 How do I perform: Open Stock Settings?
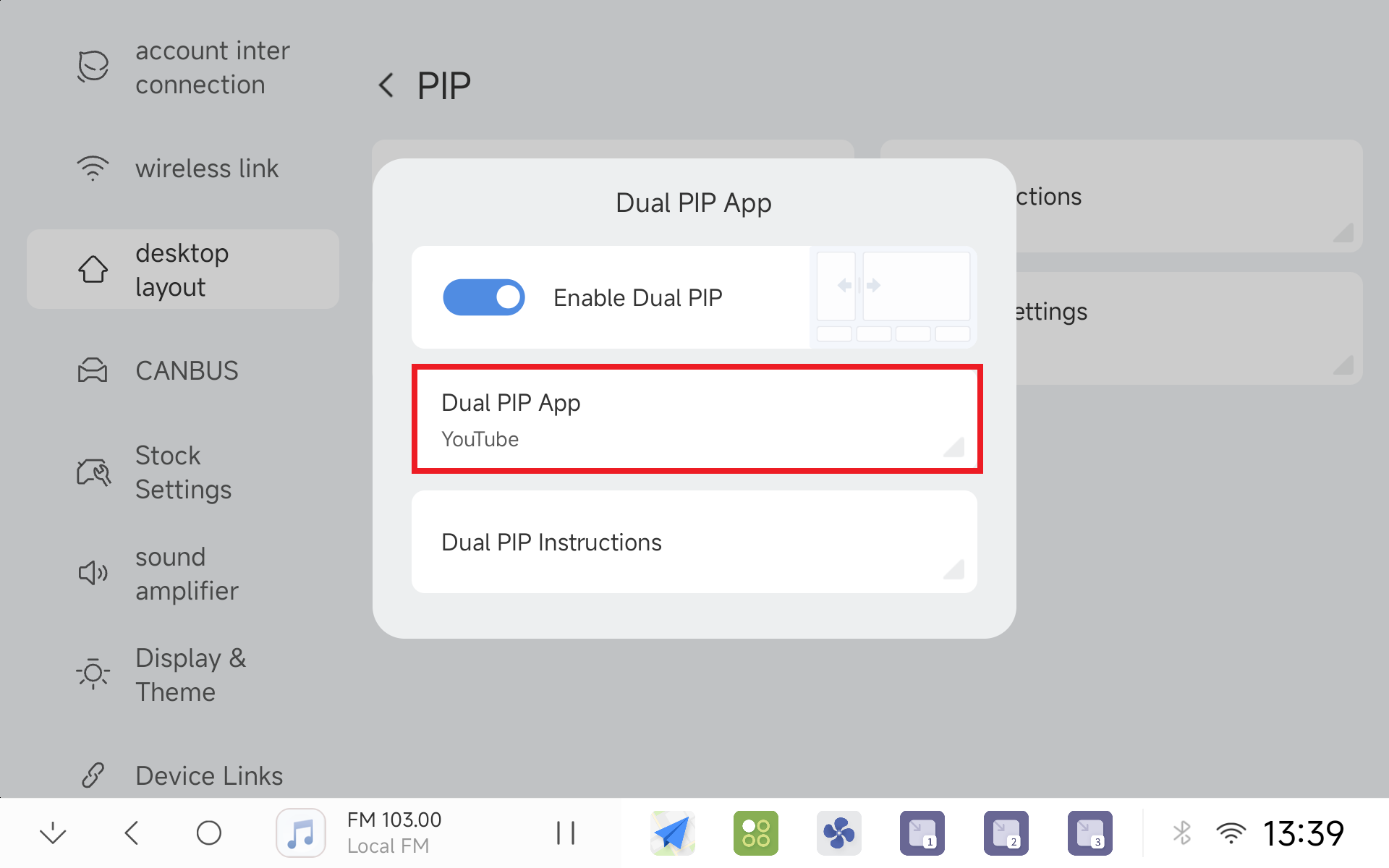click(183, 472)
